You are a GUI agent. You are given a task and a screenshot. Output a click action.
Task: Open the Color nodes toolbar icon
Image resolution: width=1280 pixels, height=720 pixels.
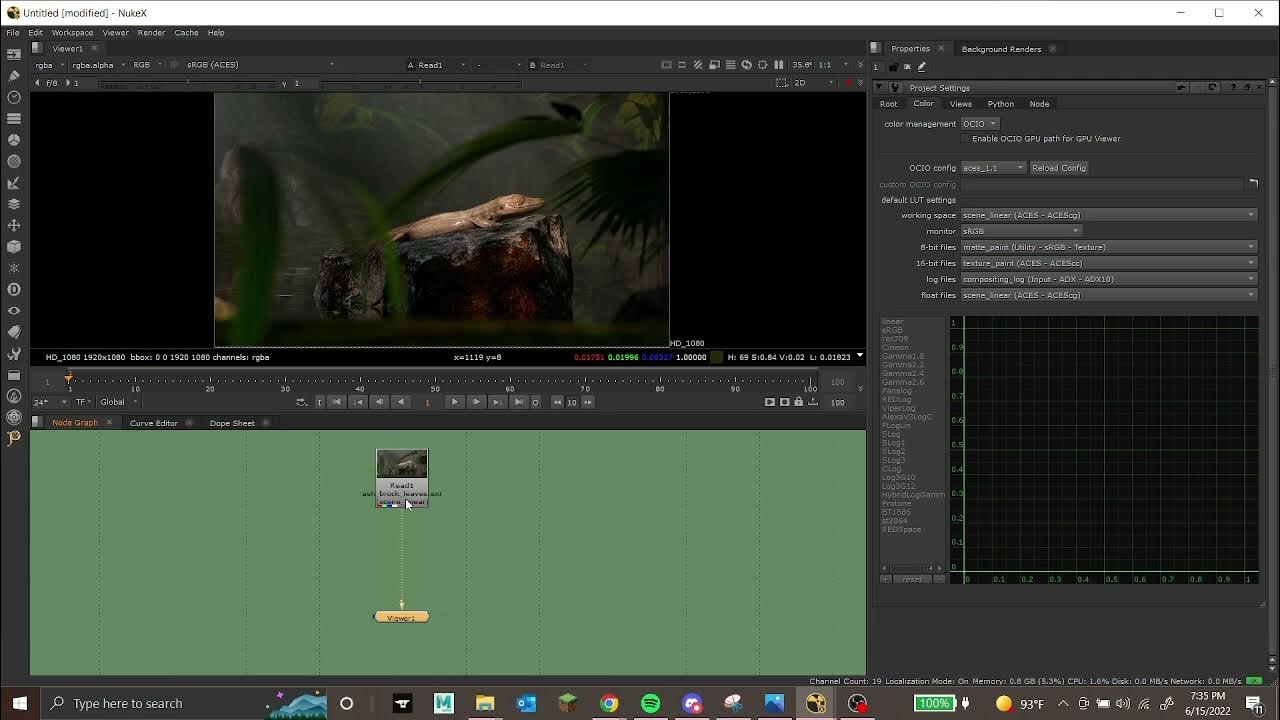(14, 140)
